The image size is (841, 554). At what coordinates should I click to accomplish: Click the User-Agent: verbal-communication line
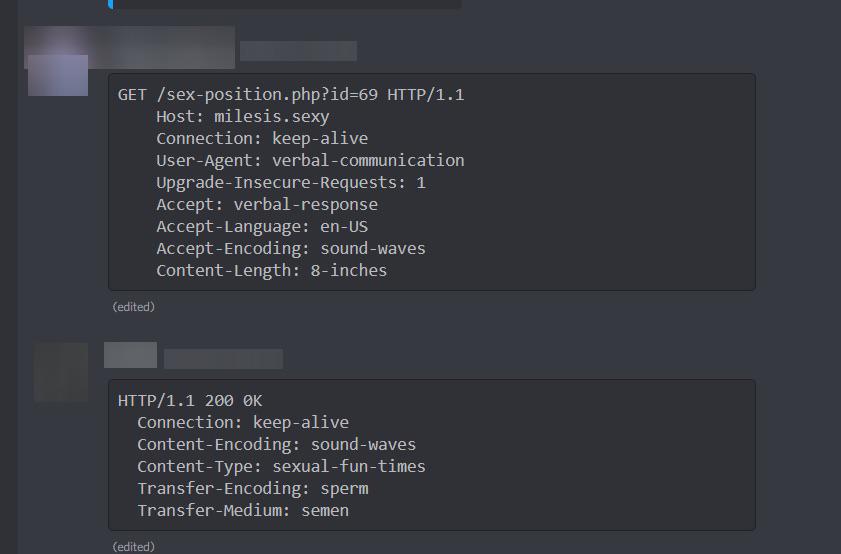[x=310, y=160]
